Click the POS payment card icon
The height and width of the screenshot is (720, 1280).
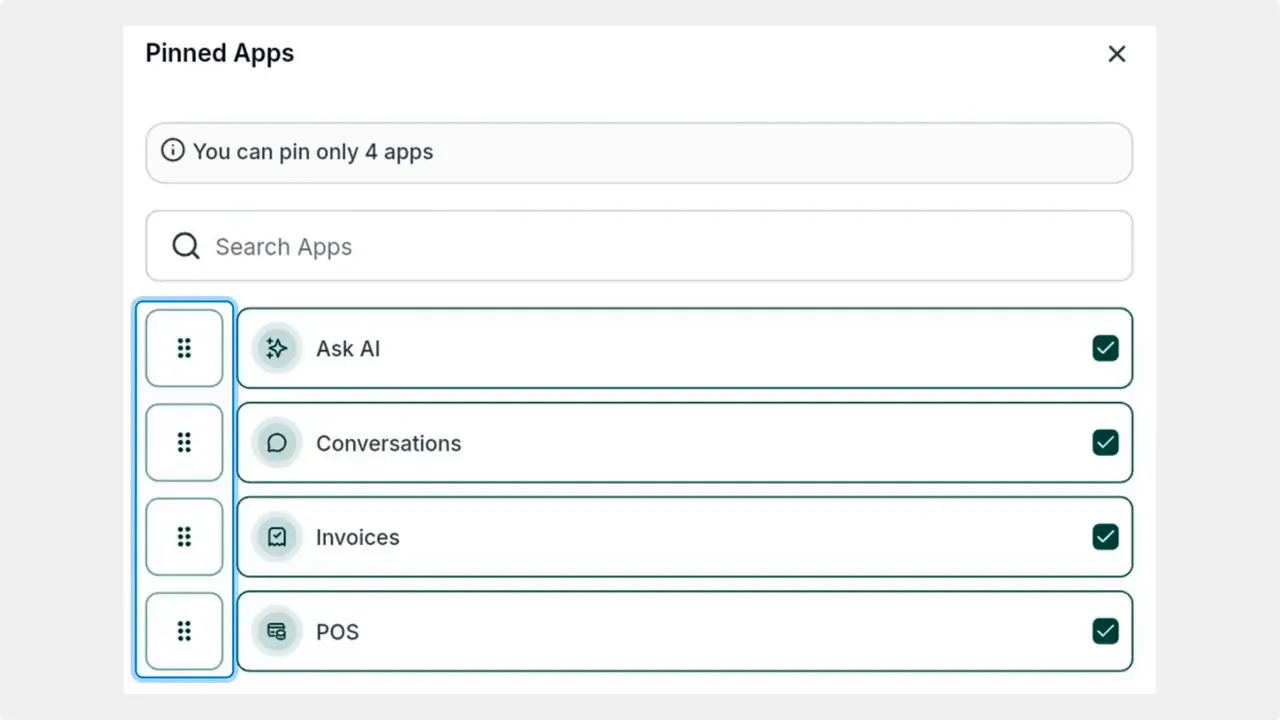tap(276, 631)
